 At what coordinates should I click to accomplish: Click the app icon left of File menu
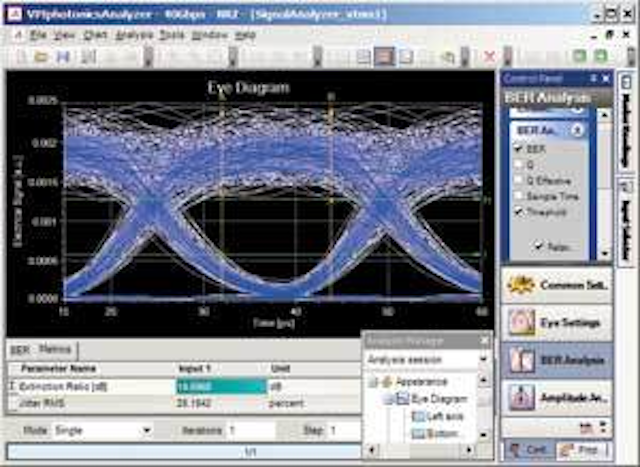(x=18, y=36)
